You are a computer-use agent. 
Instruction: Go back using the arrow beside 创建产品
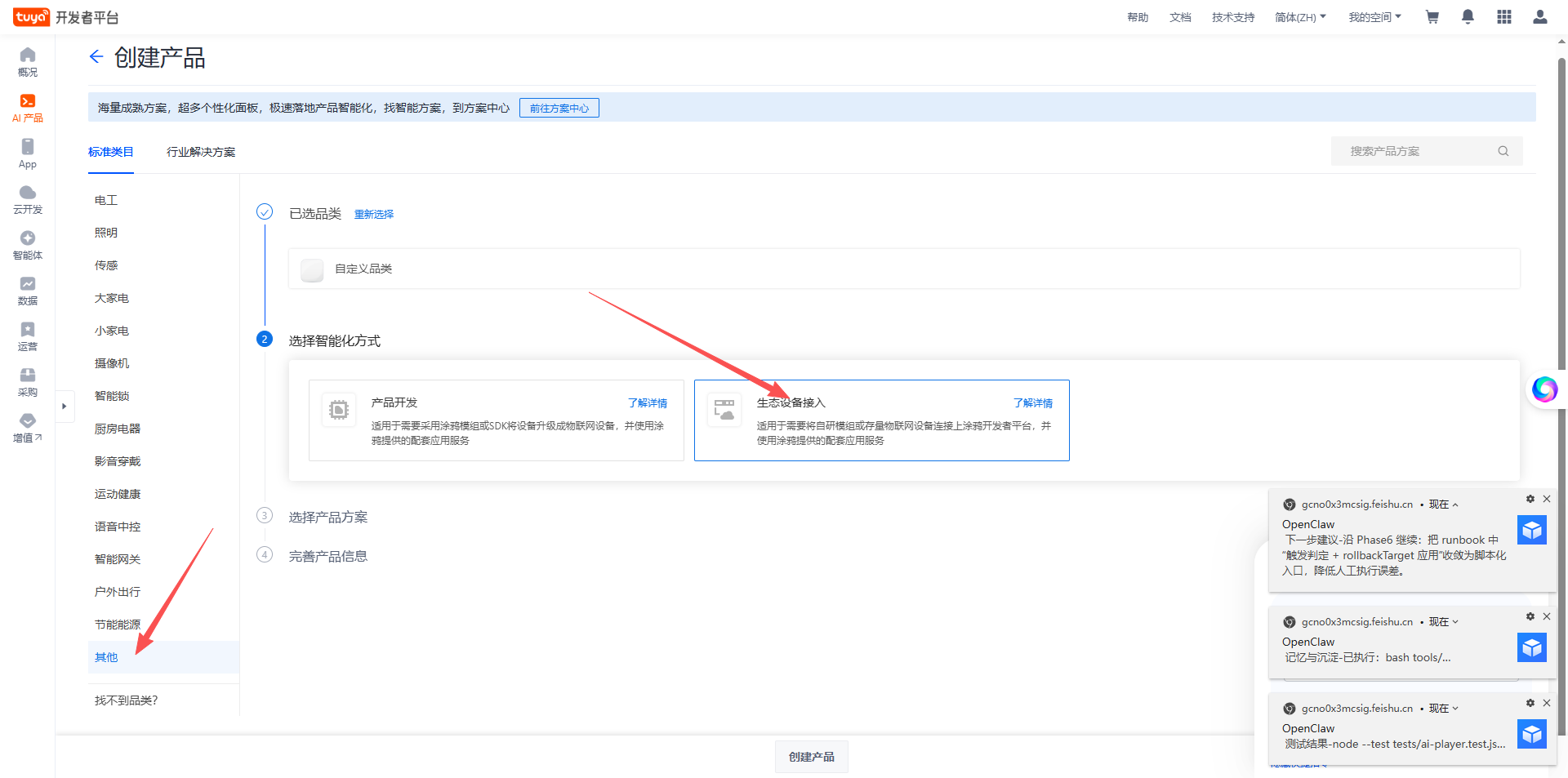tap(96, 56)
